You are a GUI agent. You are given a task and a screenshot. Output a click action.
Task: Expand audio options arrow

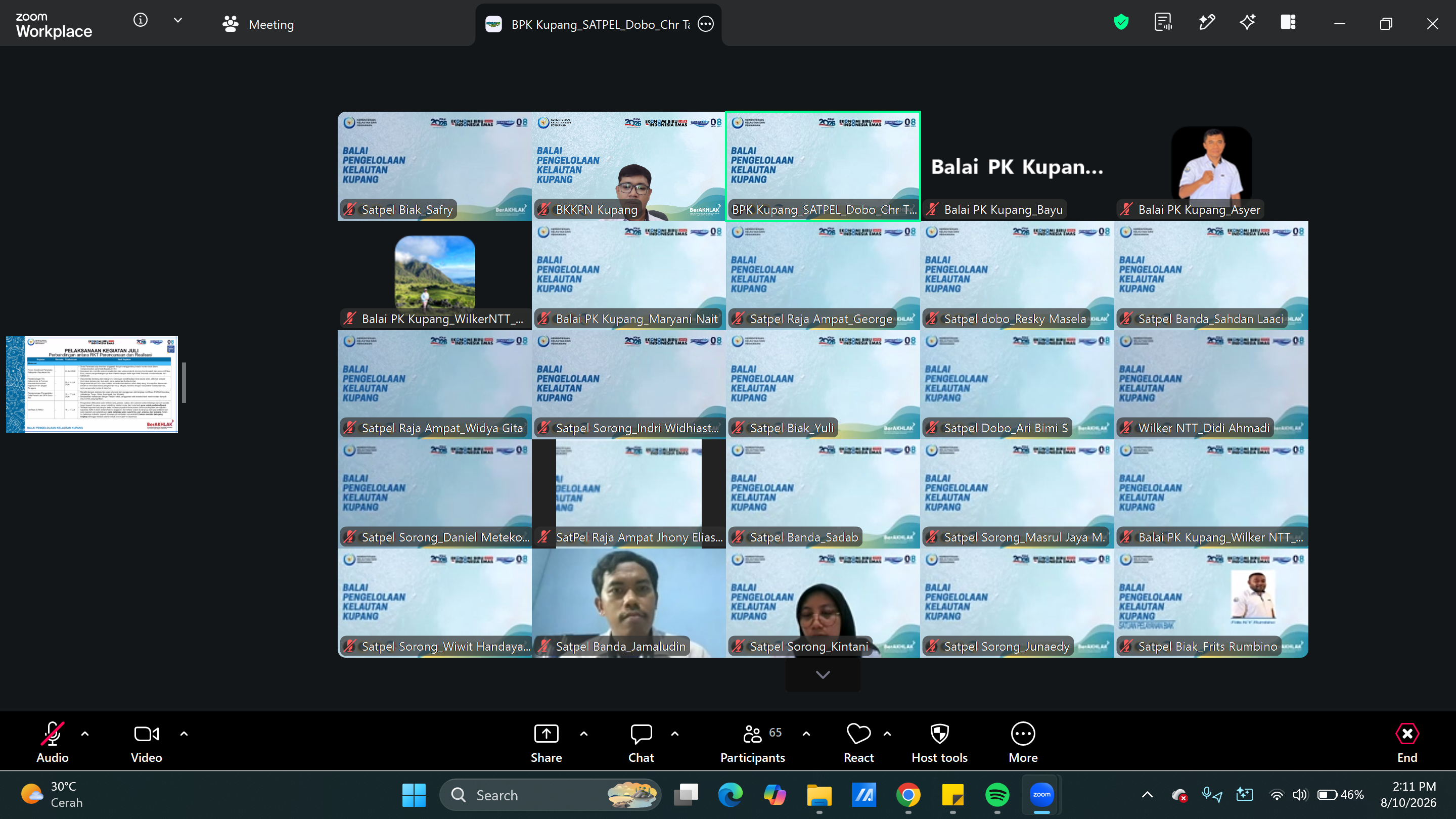(x=85, y=734)
